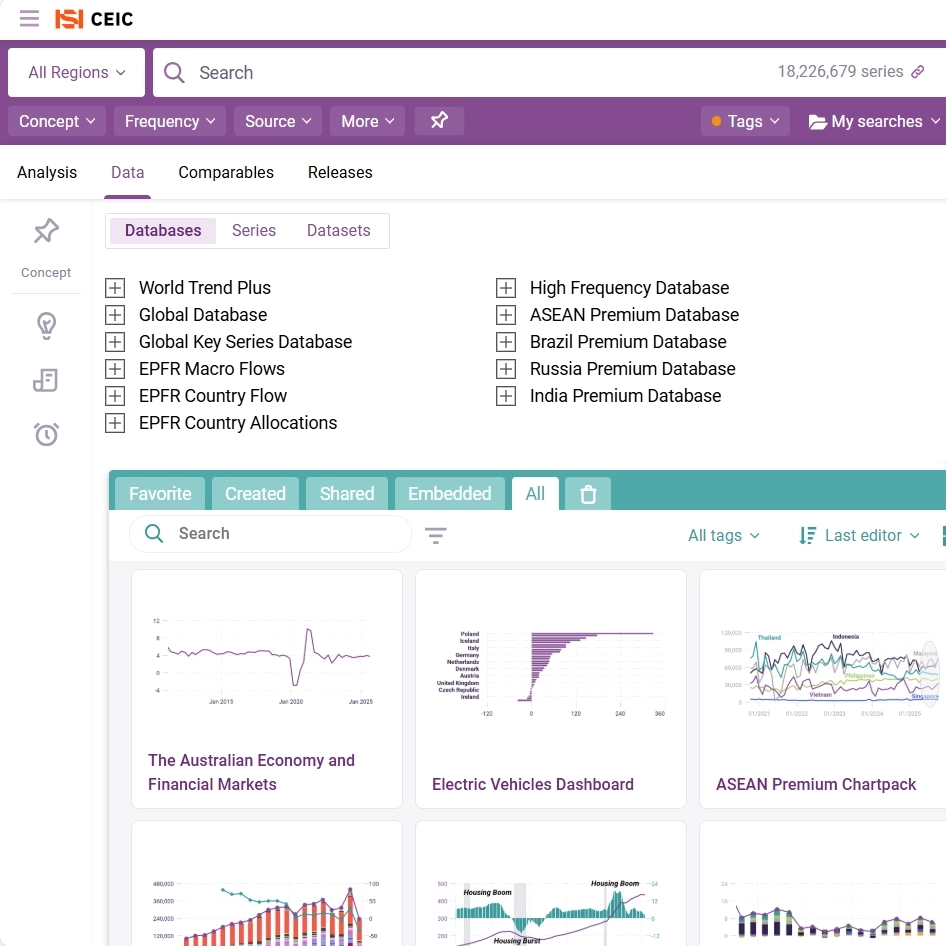The height and width of the screenshot is (946, 946).
Task: Click the filter lines icon beside Search
Action: point(436,536)
